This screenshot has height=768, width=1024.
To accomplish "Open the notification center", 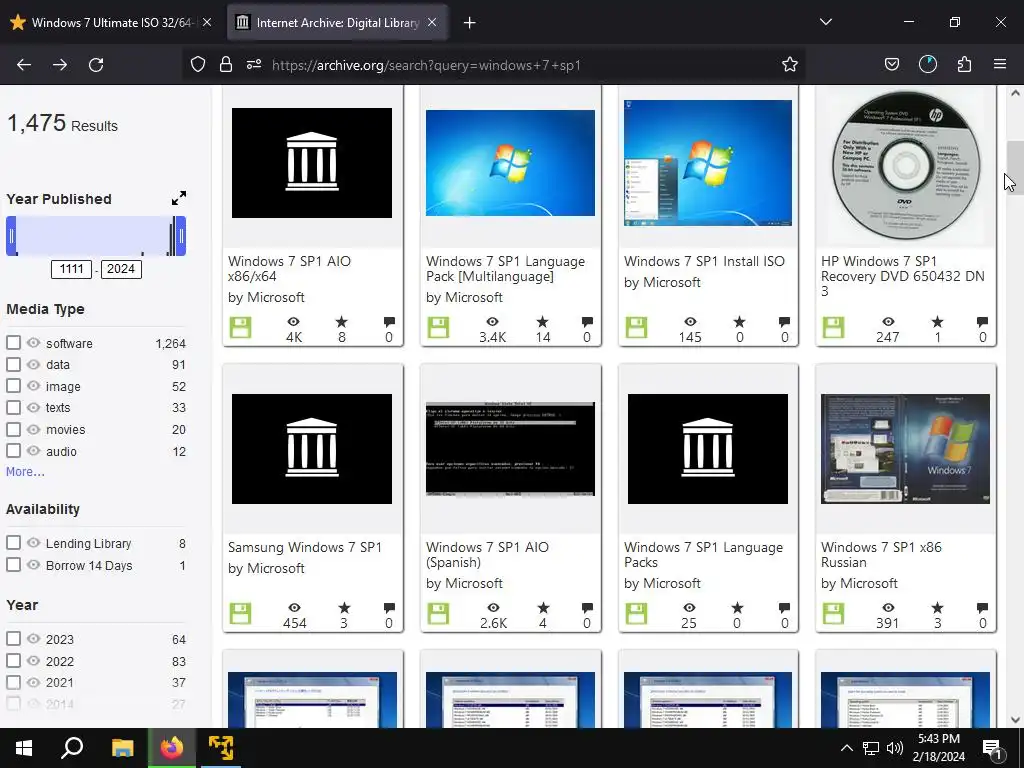I will [x=993, y=748].
